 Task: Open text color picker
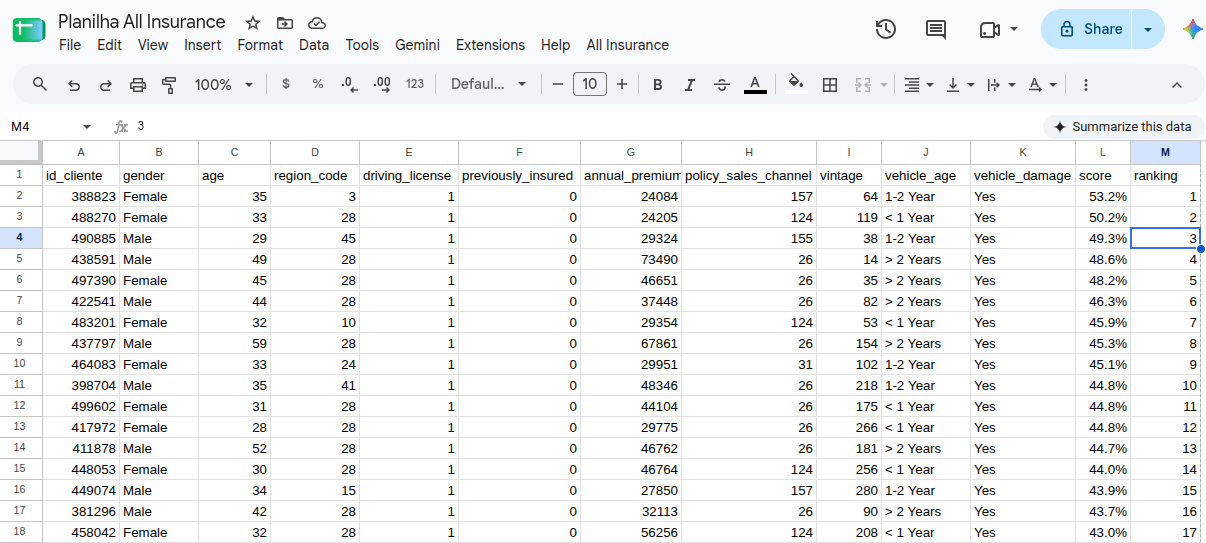click(x=755, y=85)
